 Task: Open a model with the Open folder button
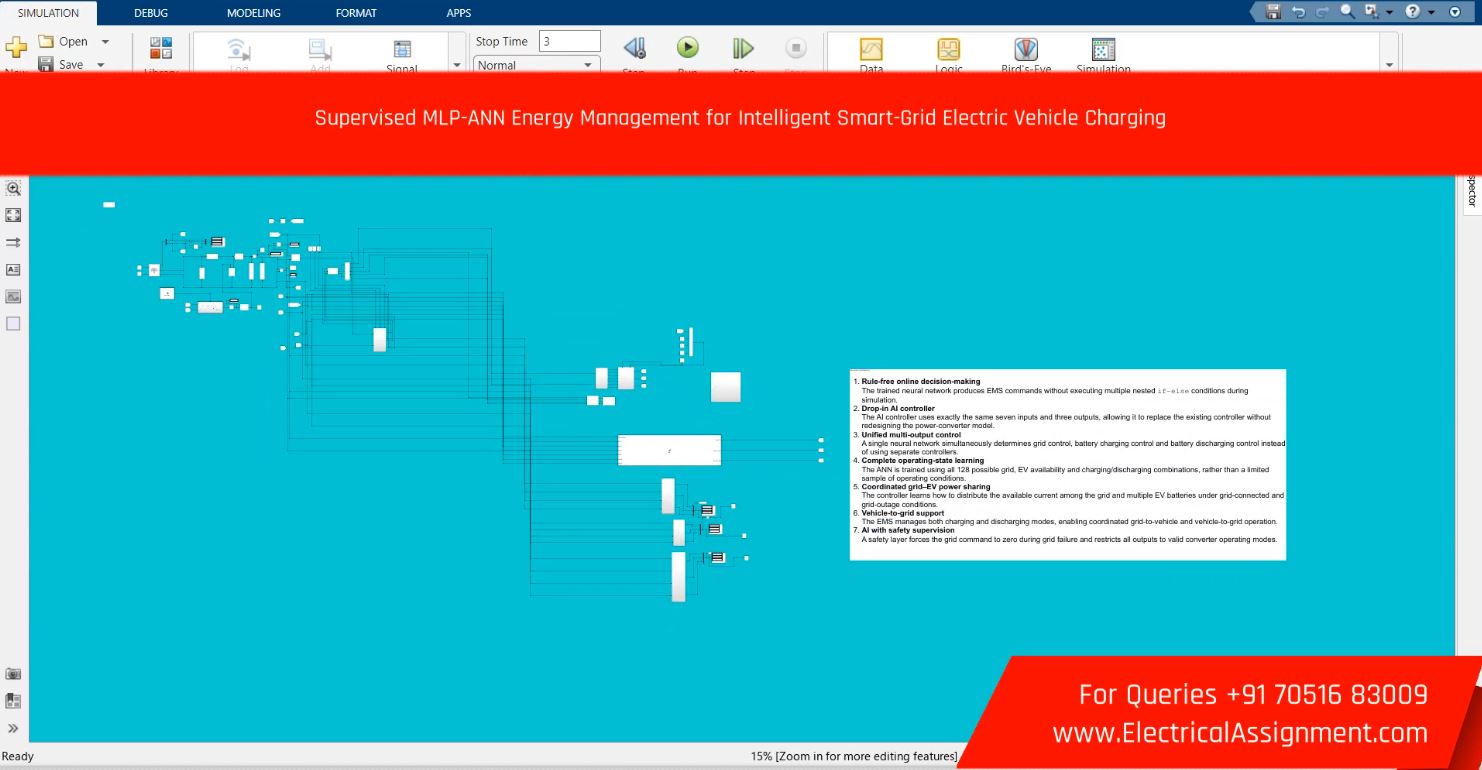pos(63,41)
